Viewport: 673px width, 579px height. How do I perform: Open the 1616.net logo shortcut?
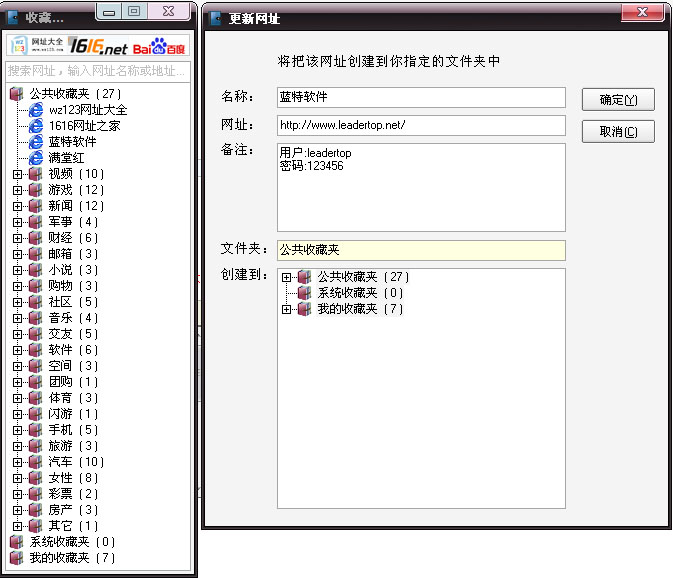(98, 47)
